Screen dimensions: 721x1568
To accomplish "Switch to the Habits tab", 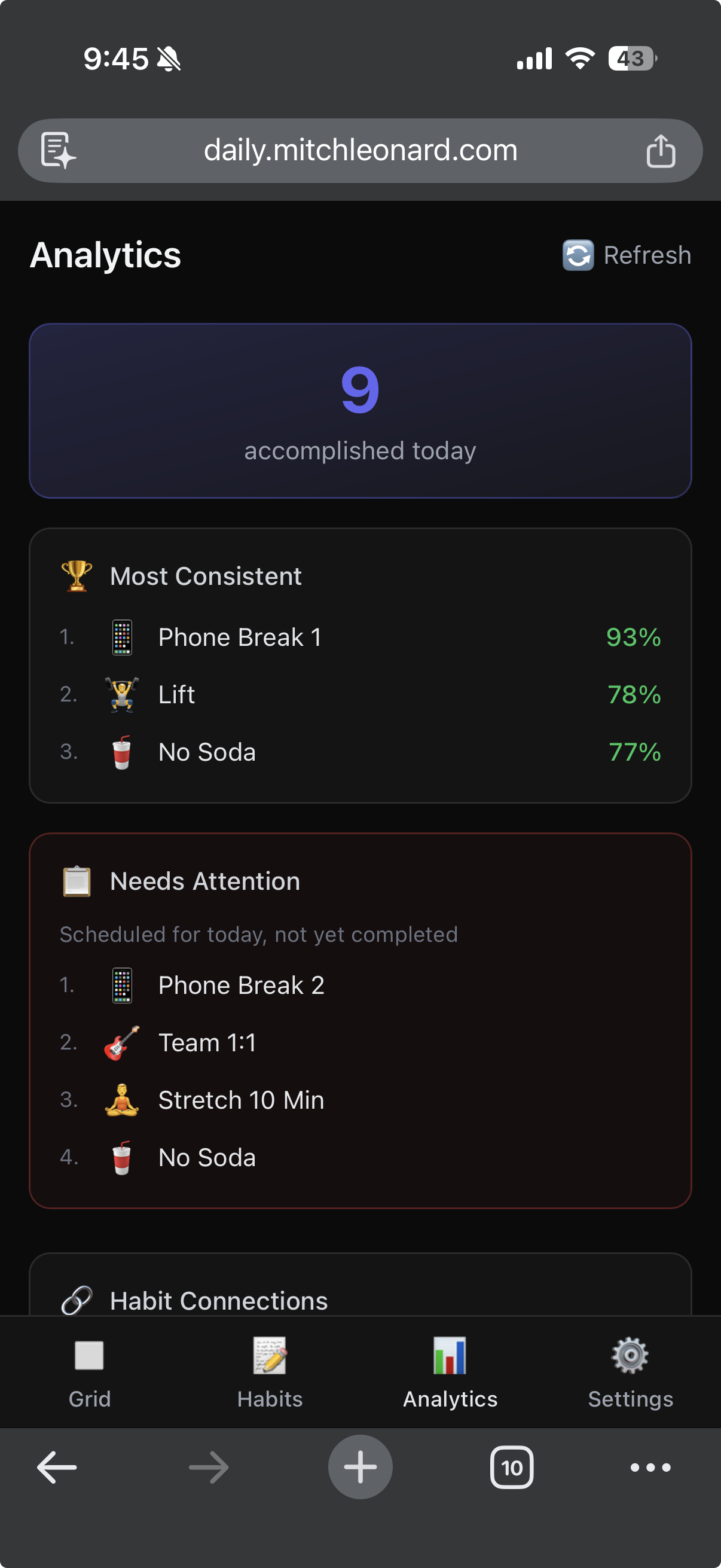I will point(270,1371).
